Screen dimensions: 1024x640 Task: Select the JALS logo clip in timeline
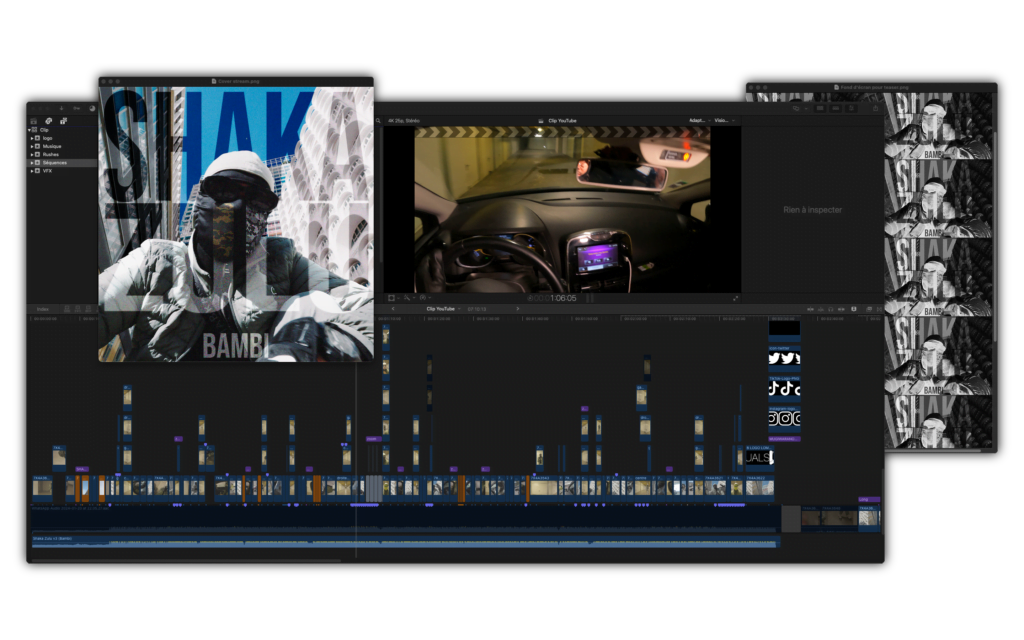(x=760, y=458)
